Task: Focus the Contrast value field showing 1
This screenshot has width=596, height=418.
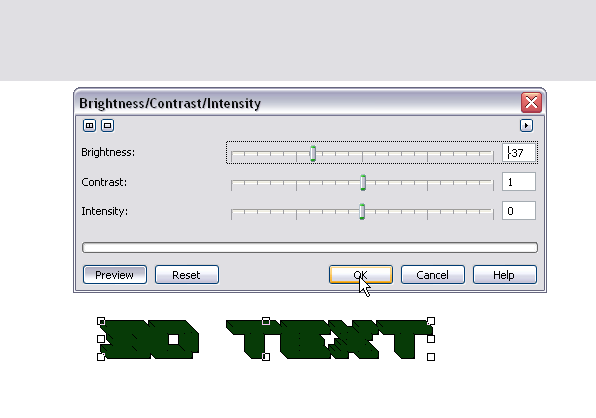Action: [519, 182]
